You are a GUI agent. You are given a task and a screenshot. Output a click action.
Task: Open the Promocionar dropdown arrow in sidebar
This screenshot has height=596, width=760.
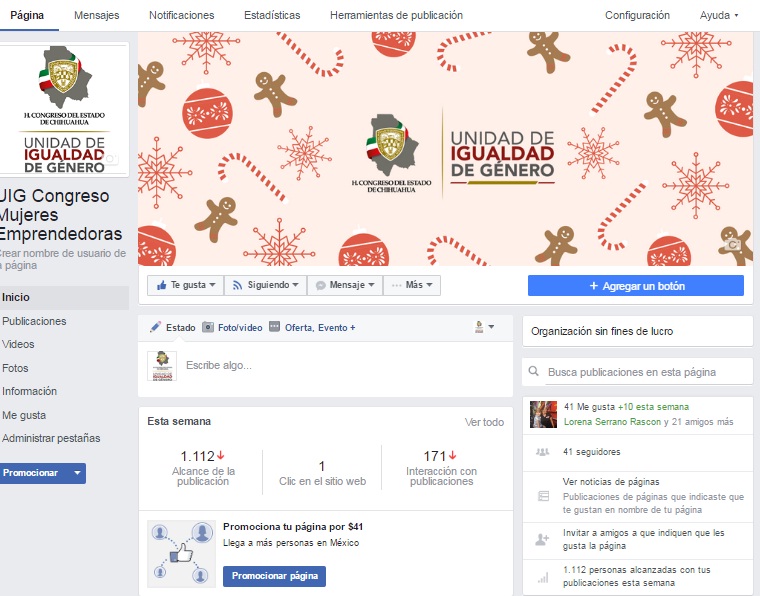pyautogui.click(x=77, y=473)
